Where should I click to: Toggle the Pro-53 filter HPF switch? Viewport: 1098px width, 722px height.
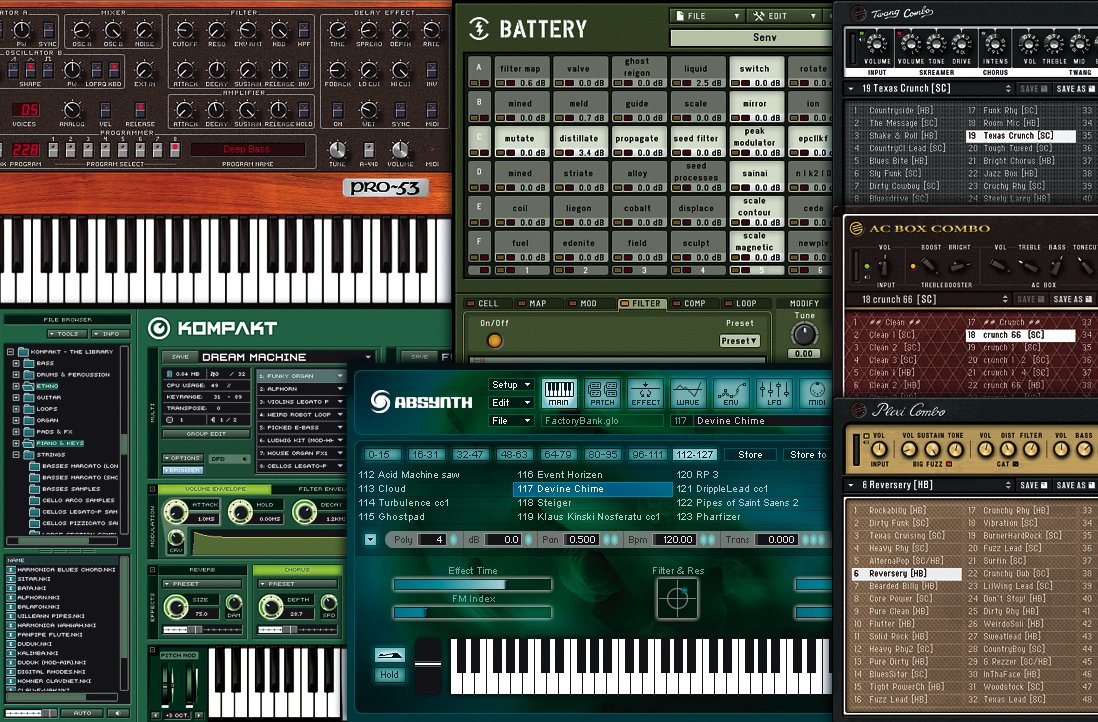[x=304, y=30]
